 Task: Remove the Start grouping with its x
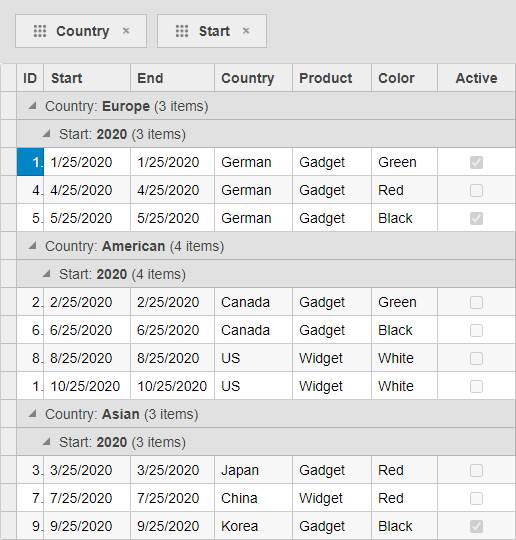(246, 31)
